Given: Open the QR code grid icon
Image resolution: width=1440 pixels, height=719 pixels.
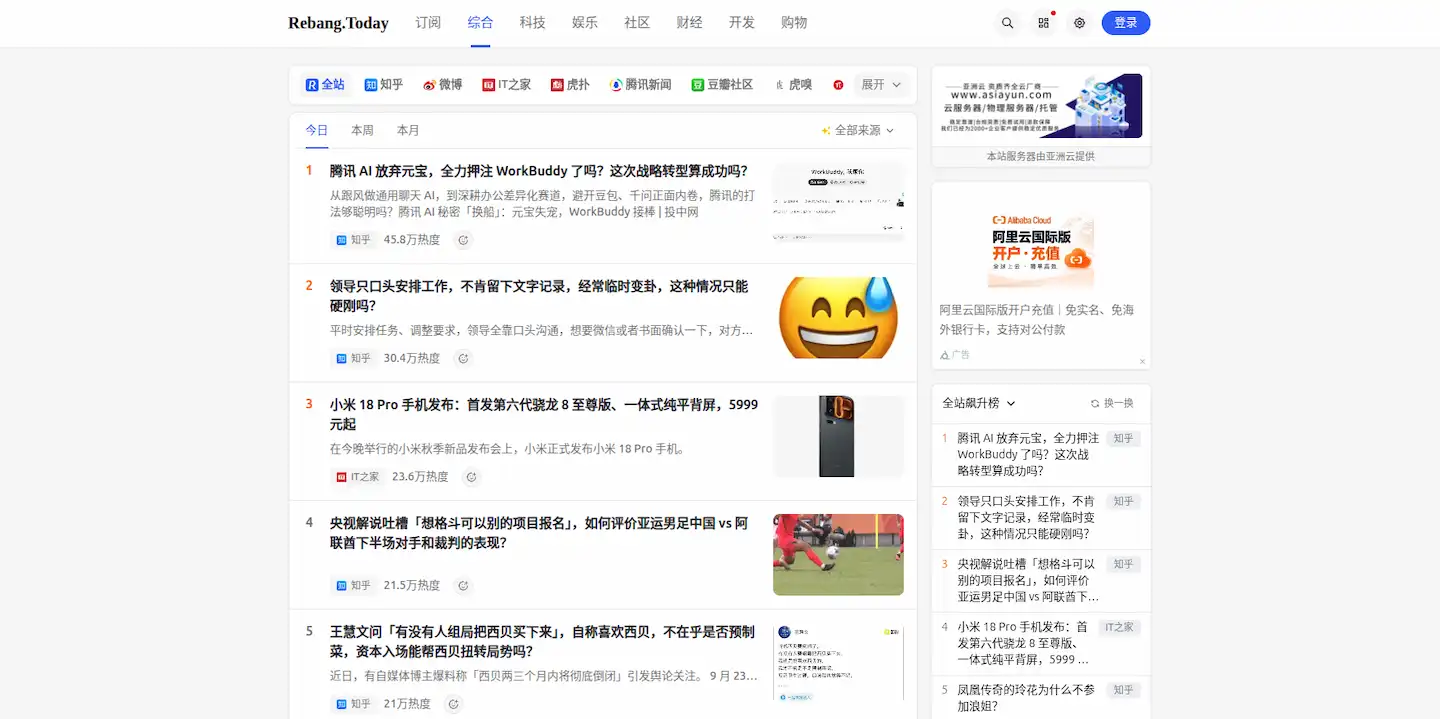Looking at the screenshot, I should [1043, 23].
